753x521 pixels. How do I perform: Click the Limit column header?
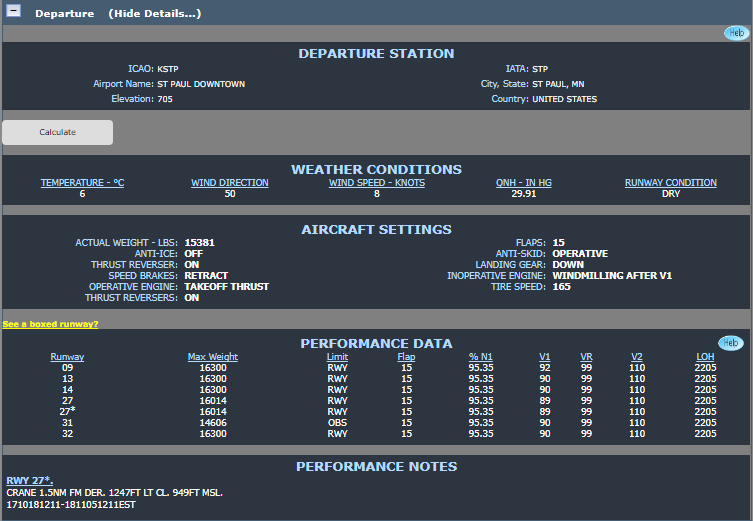coord(337,357)
